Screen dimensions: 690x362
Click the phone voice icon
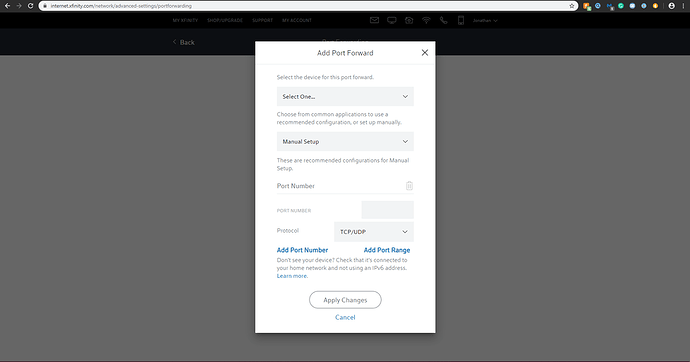pos(443,20)
